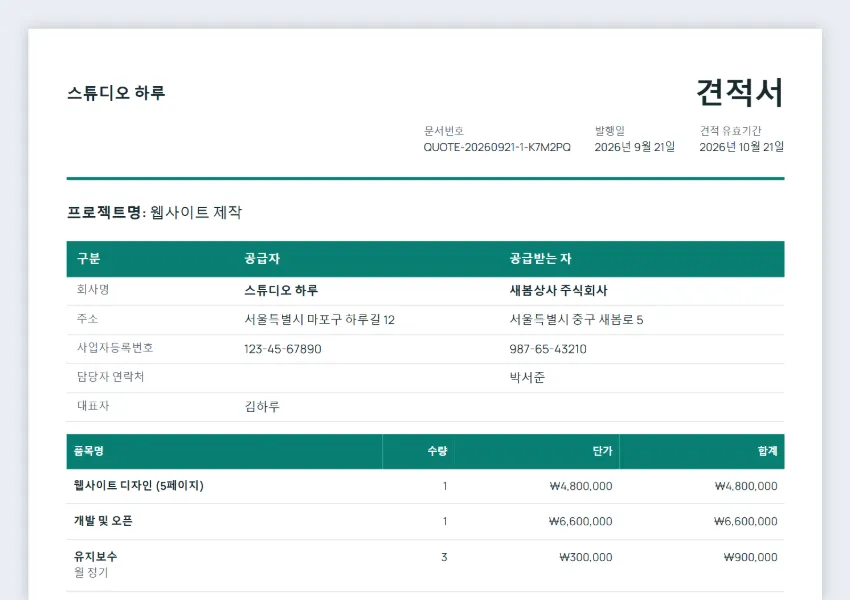Select address '서울특별시 중구 새봄로 5'
Image resolution: width=850 pixels, height=600 pixels.
pyautogui.click(x=576, y=320)
